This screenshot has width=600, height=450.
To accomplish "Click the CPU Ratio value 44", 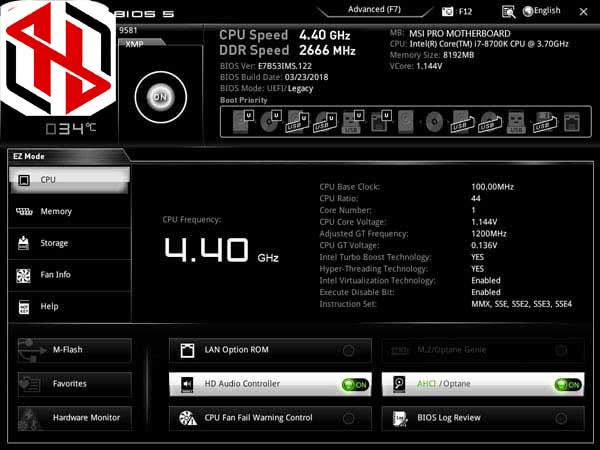I will [x=476, y=198].
